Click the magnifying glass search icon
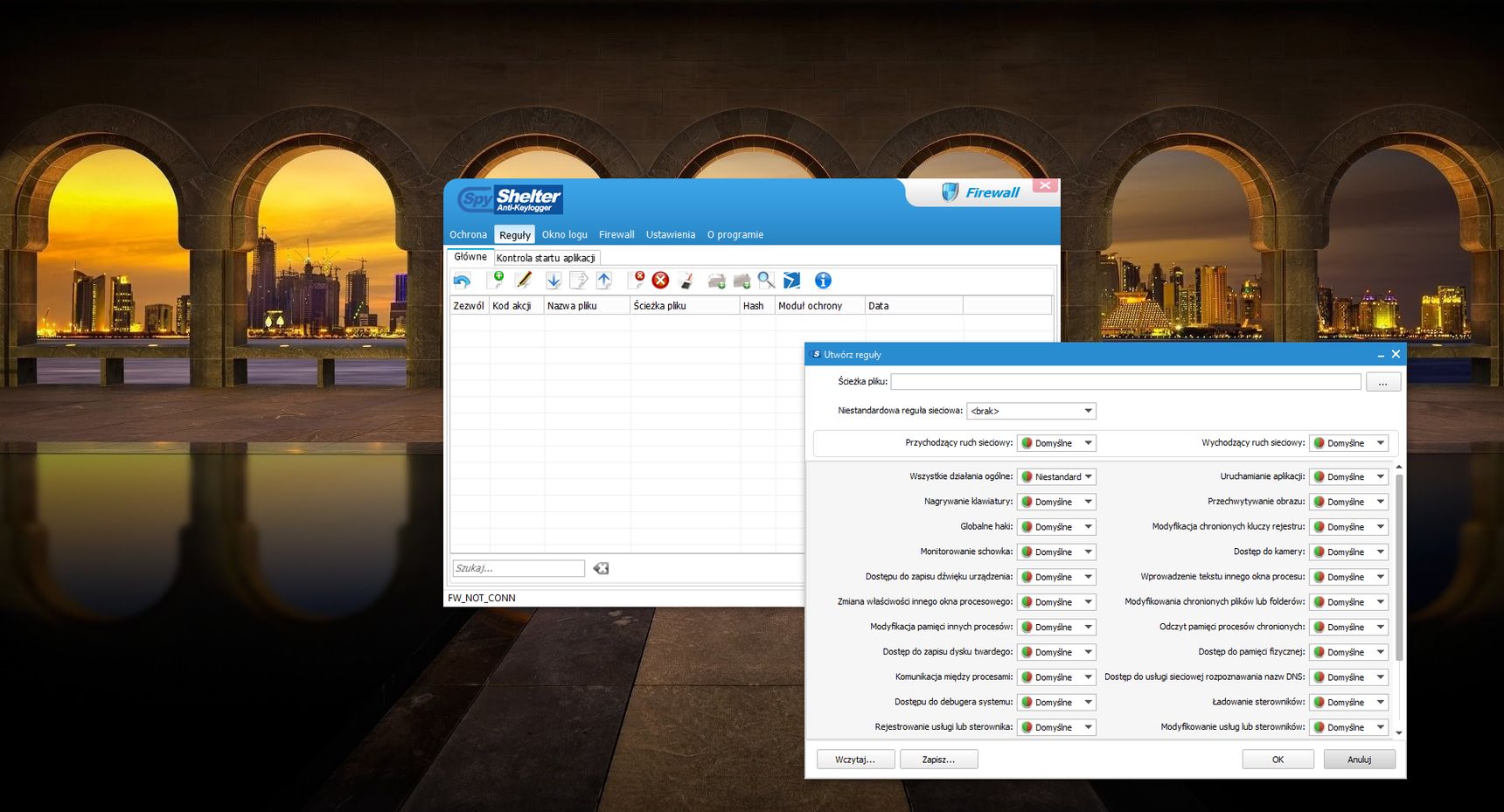The height and width of the screenshot is (812, 1504). tap(767, 280)
